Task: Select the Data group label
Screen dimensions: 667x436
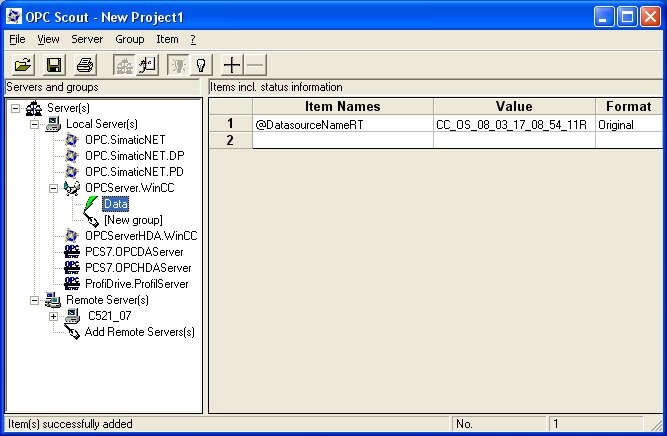Action: click(x=115, y=204)
